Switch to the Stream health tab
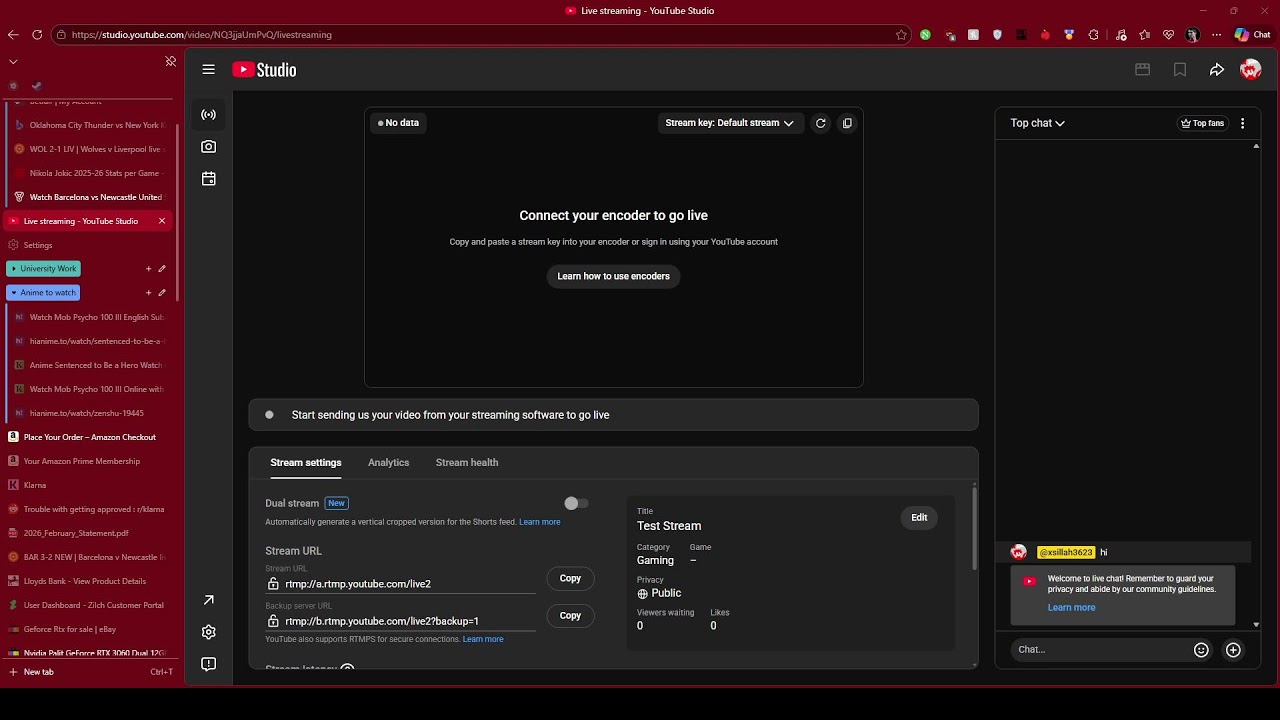The width and height of the screenshot is (1280, 720). tap(467, 462)
